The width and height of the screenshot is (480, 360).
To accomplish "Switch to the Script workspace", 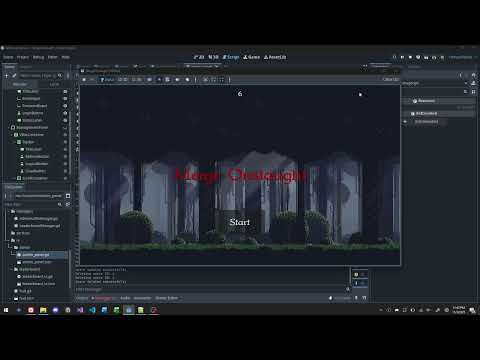I will coord(231,57).
